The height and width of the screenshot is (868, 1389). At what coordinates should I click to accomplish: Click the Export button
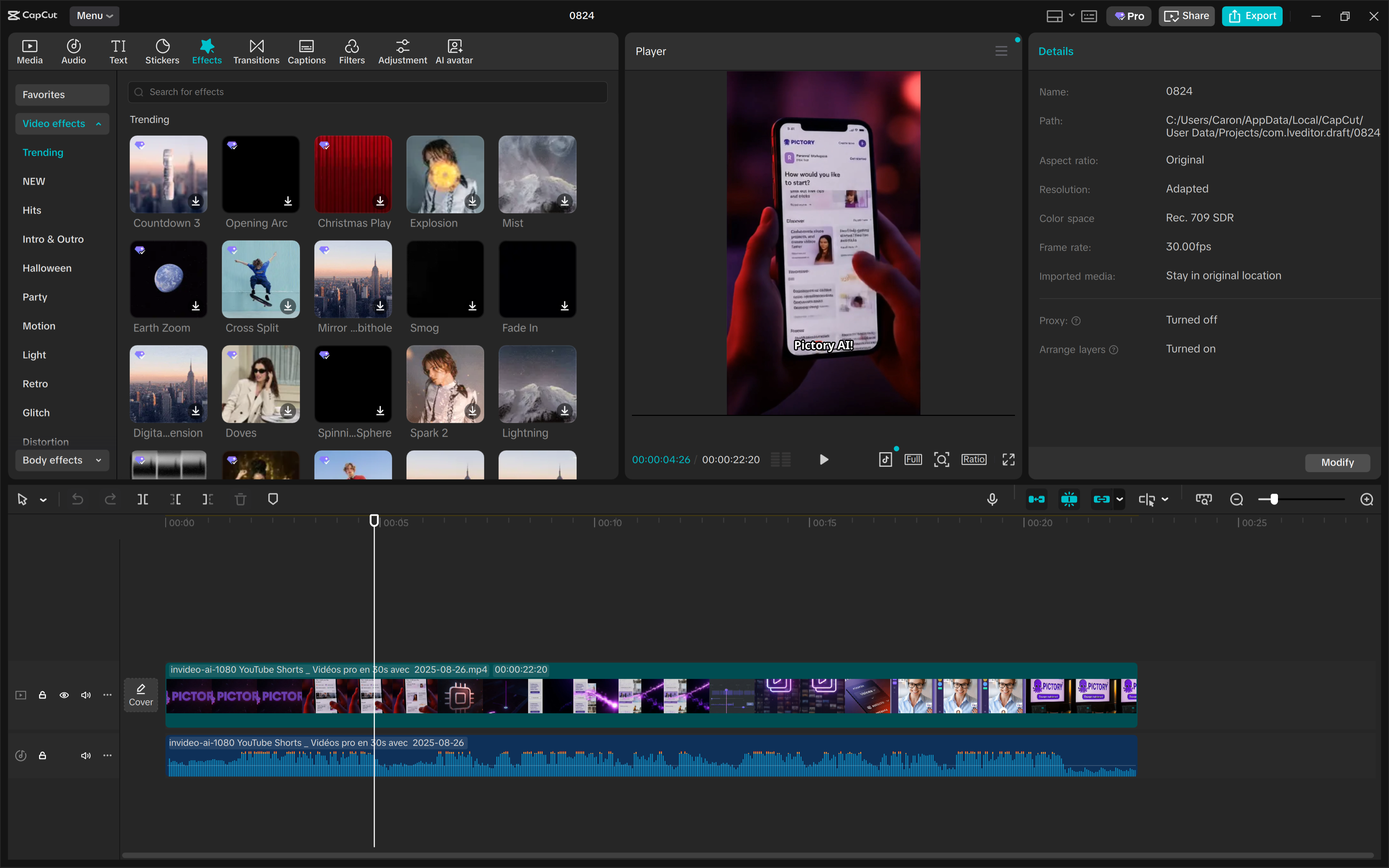point(1252,16)
